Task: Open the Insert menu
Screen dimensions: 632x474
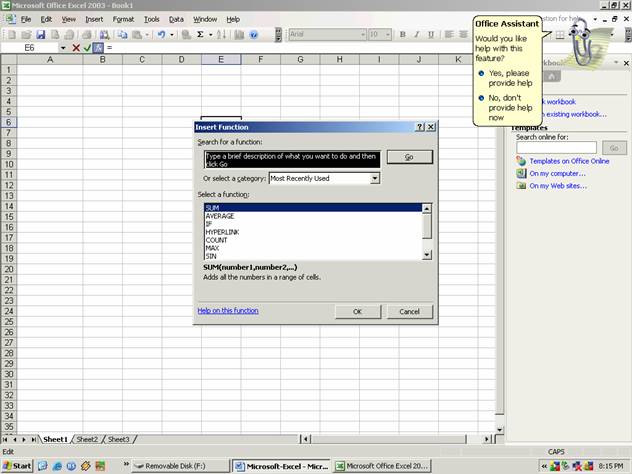Action: pyautogui.click(x=94, y=19)
